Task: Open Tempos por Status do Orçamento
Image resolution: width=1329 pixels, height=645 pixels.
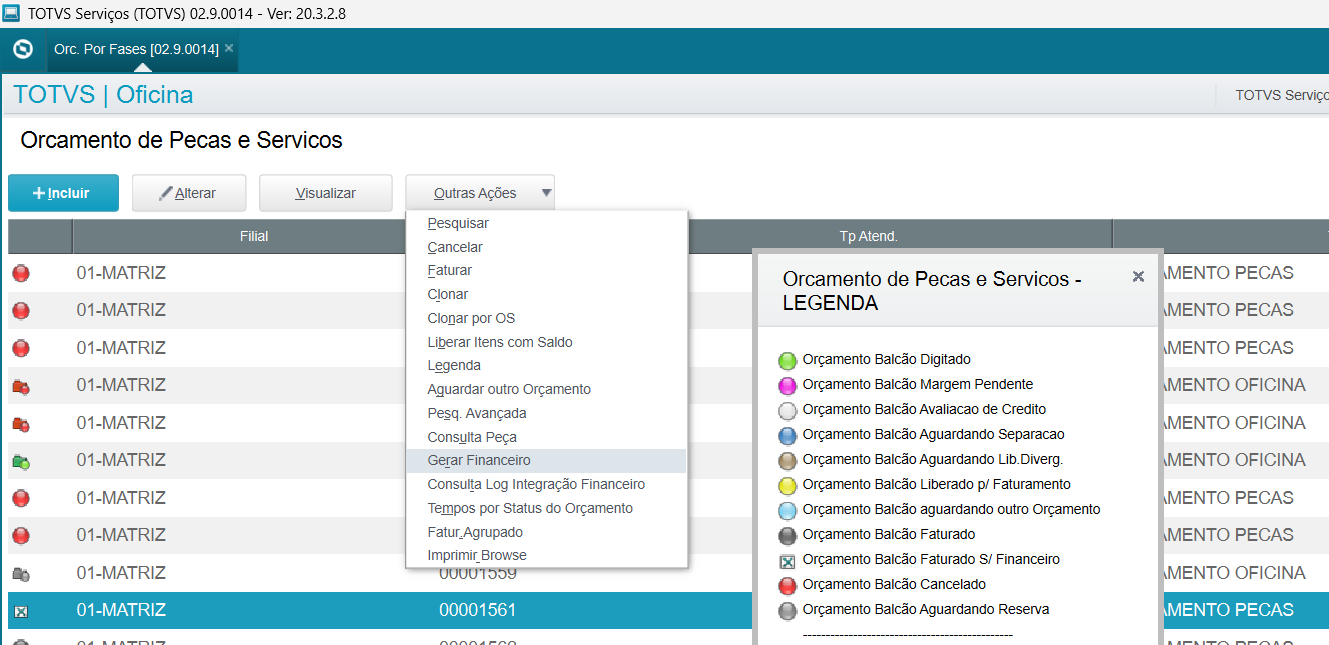Action: click(546, 508)
